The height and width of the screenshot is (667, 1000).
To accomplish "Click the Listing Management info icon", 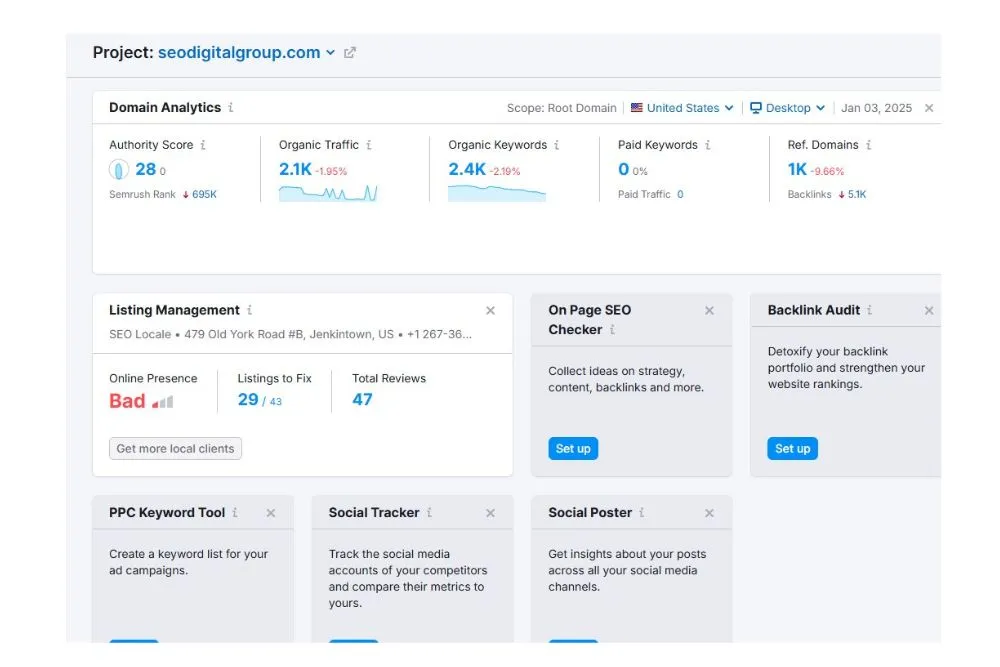I will tap(249, 310).
